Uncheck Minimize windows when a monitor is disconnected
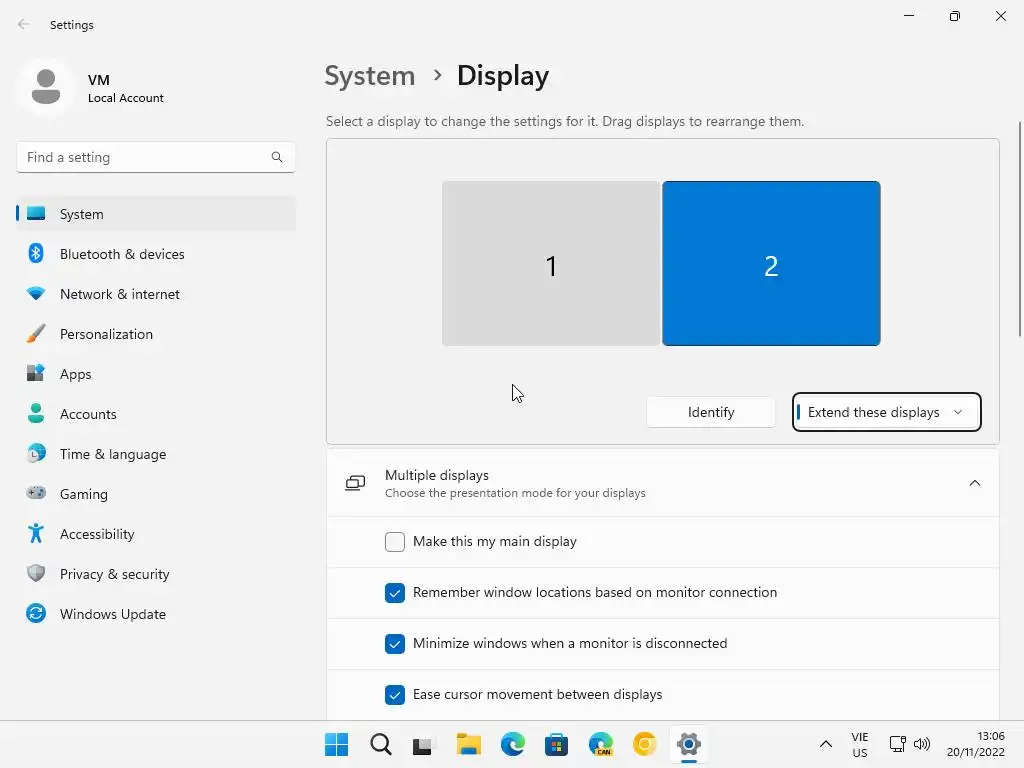 [394, 643]
